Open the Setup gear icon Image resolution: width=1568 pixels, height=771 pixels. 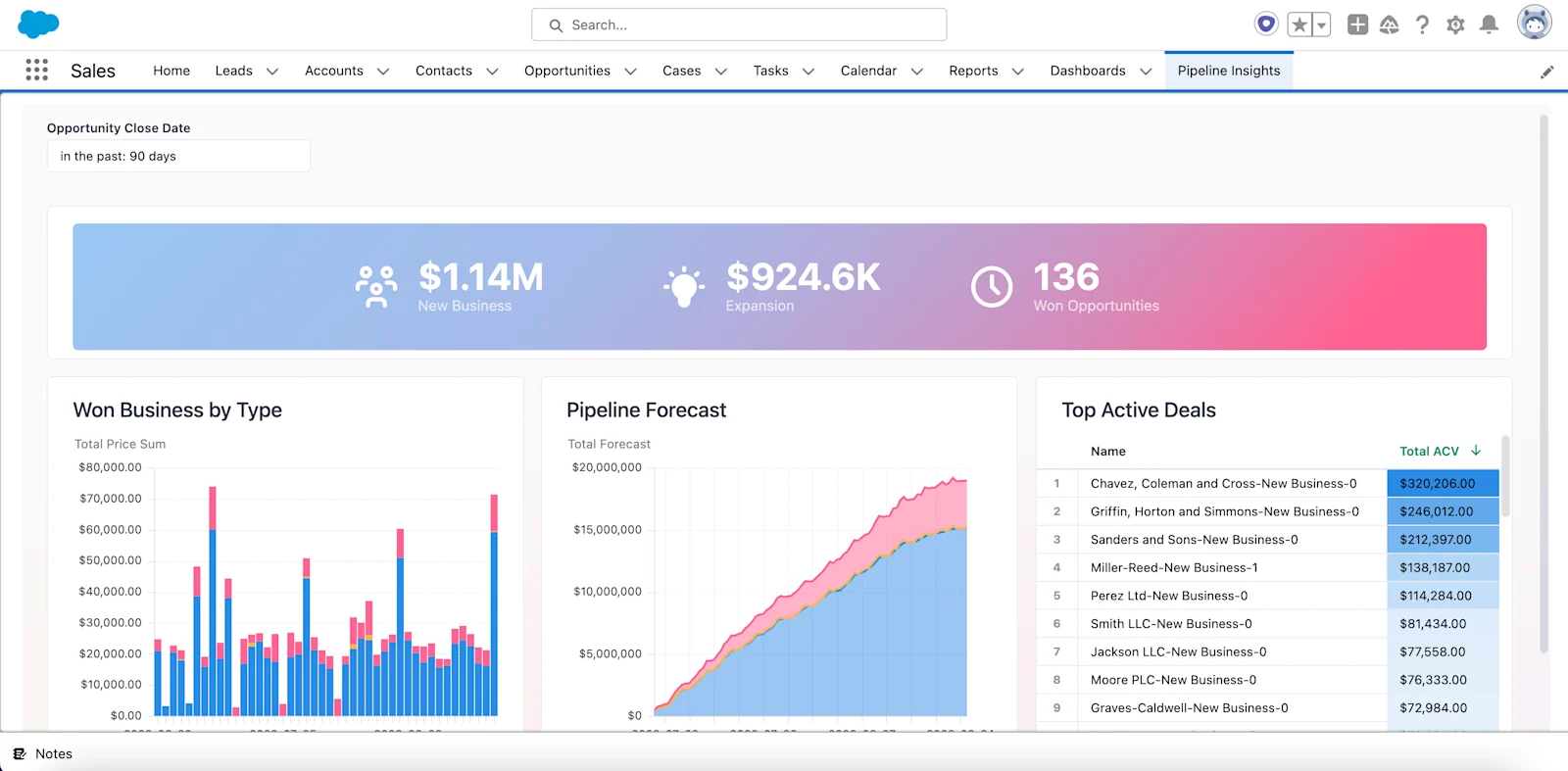click(x=1455, y=24)
